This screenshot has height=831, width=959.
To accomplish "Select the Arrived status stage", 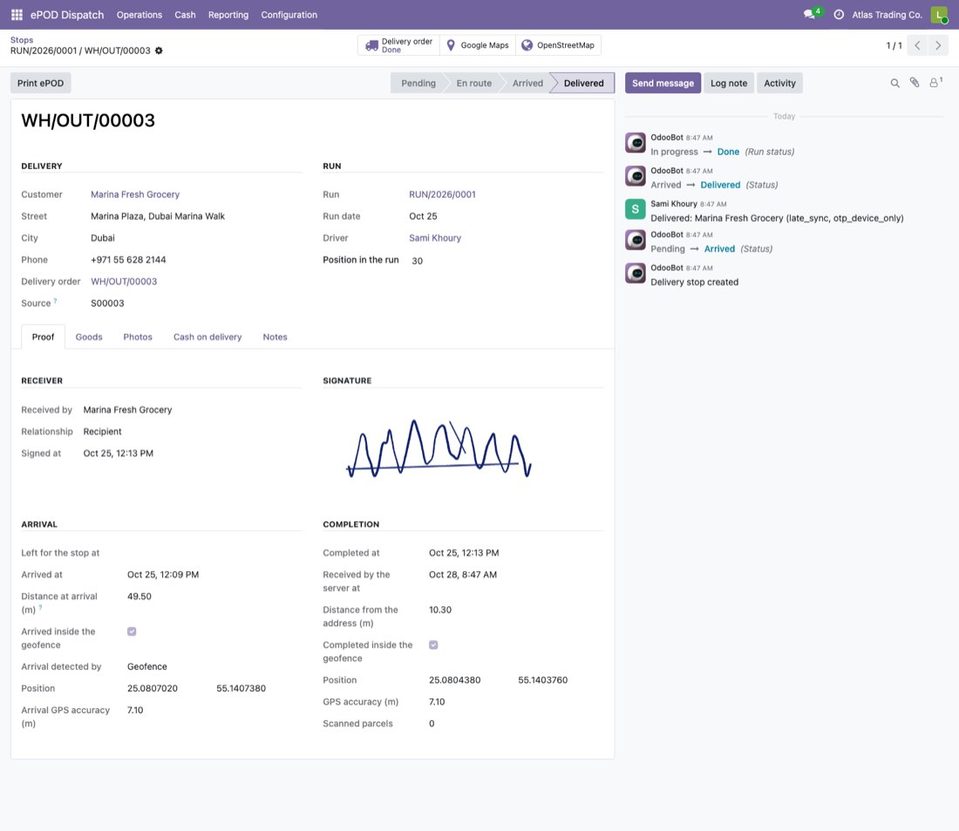I will coord(527,83).
